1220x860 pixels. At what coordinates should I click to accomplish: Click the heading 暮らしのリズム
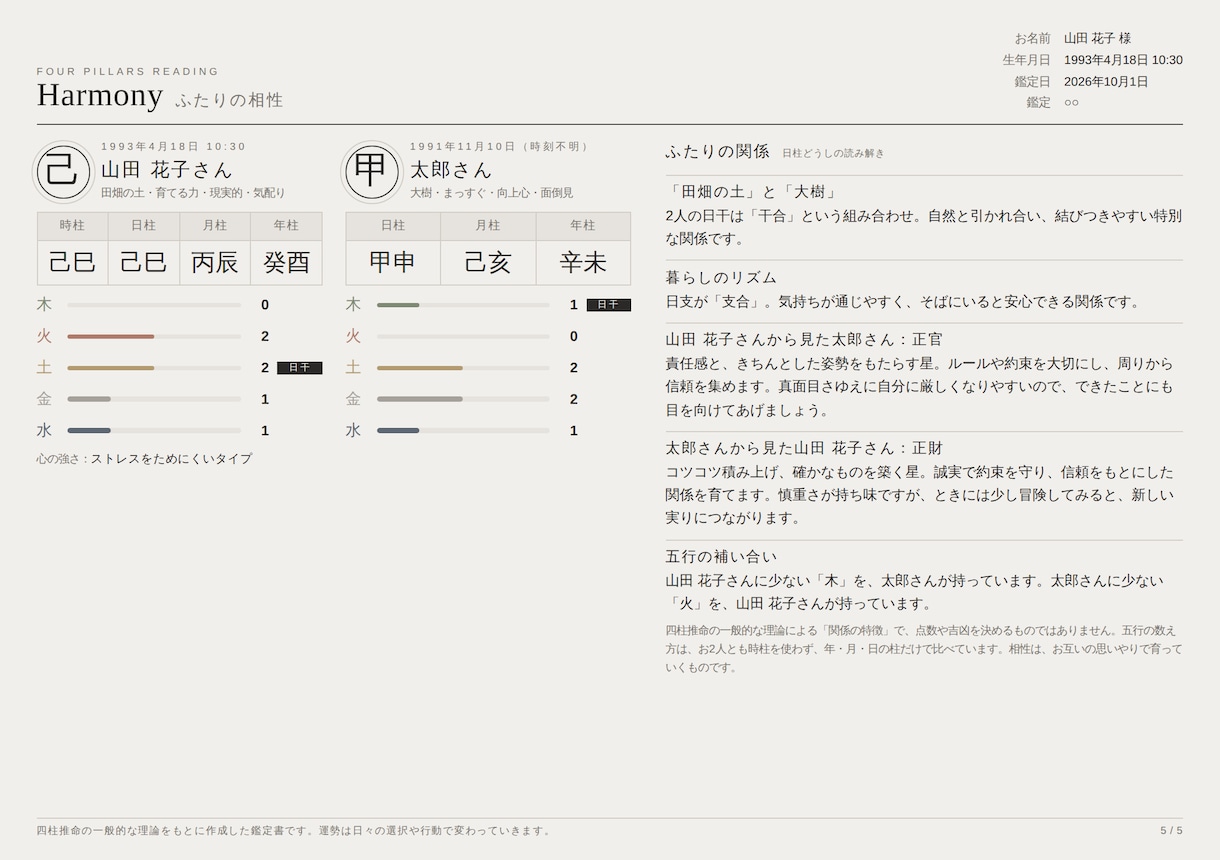(721, 277)
